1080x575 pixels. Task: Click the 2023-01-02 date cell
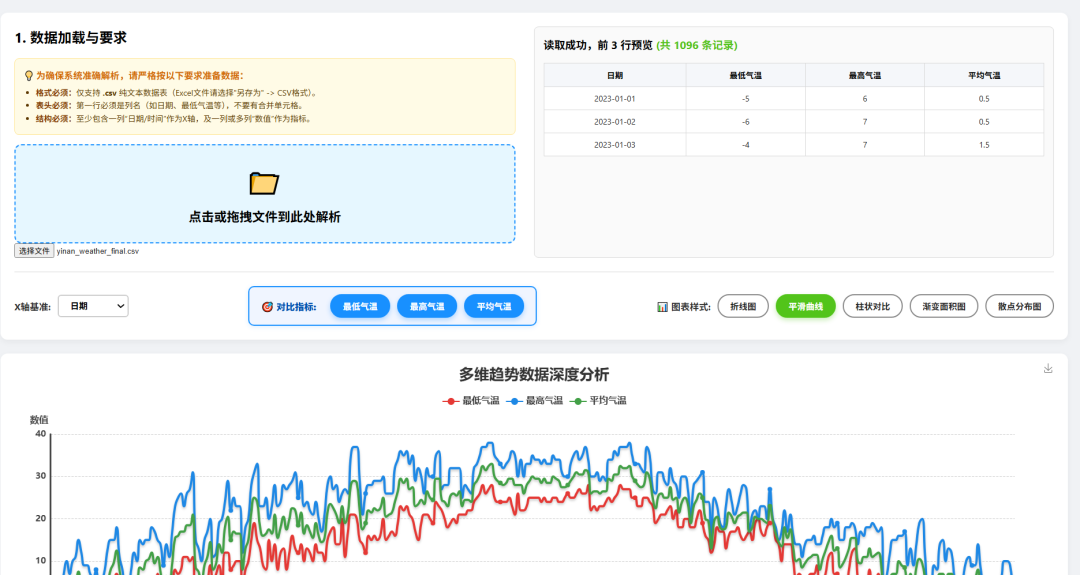(x=615, y=122)
